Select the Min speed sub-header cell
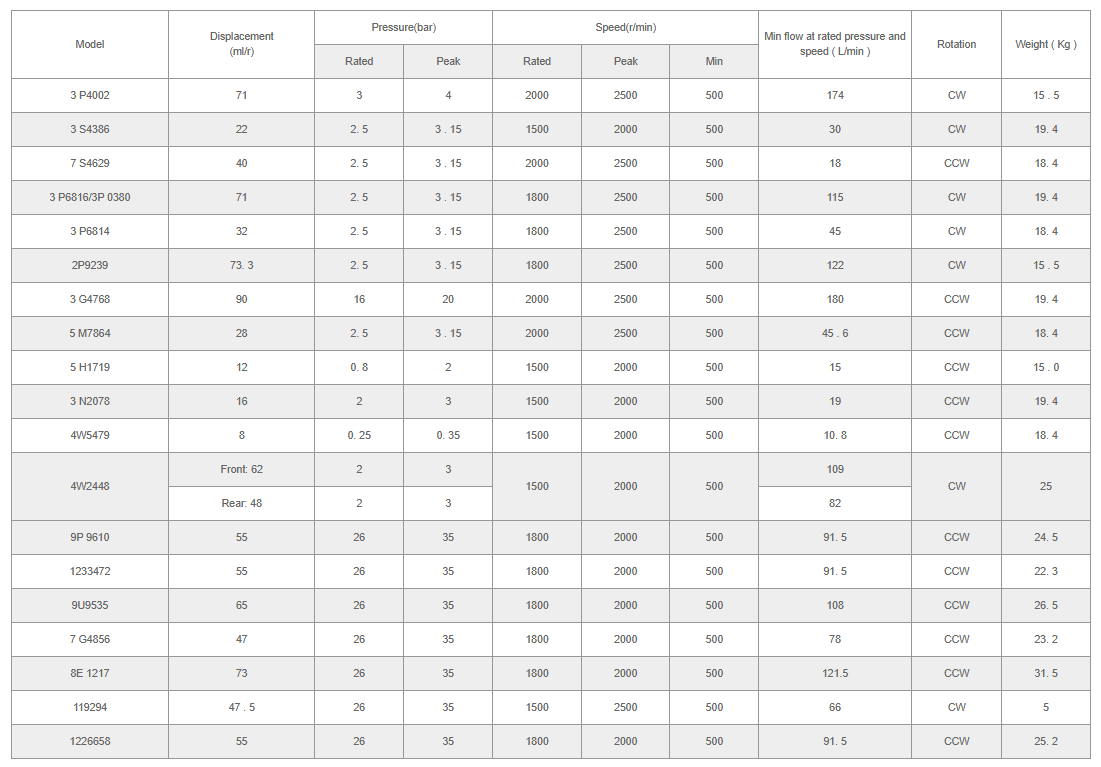 click(714, 61)
